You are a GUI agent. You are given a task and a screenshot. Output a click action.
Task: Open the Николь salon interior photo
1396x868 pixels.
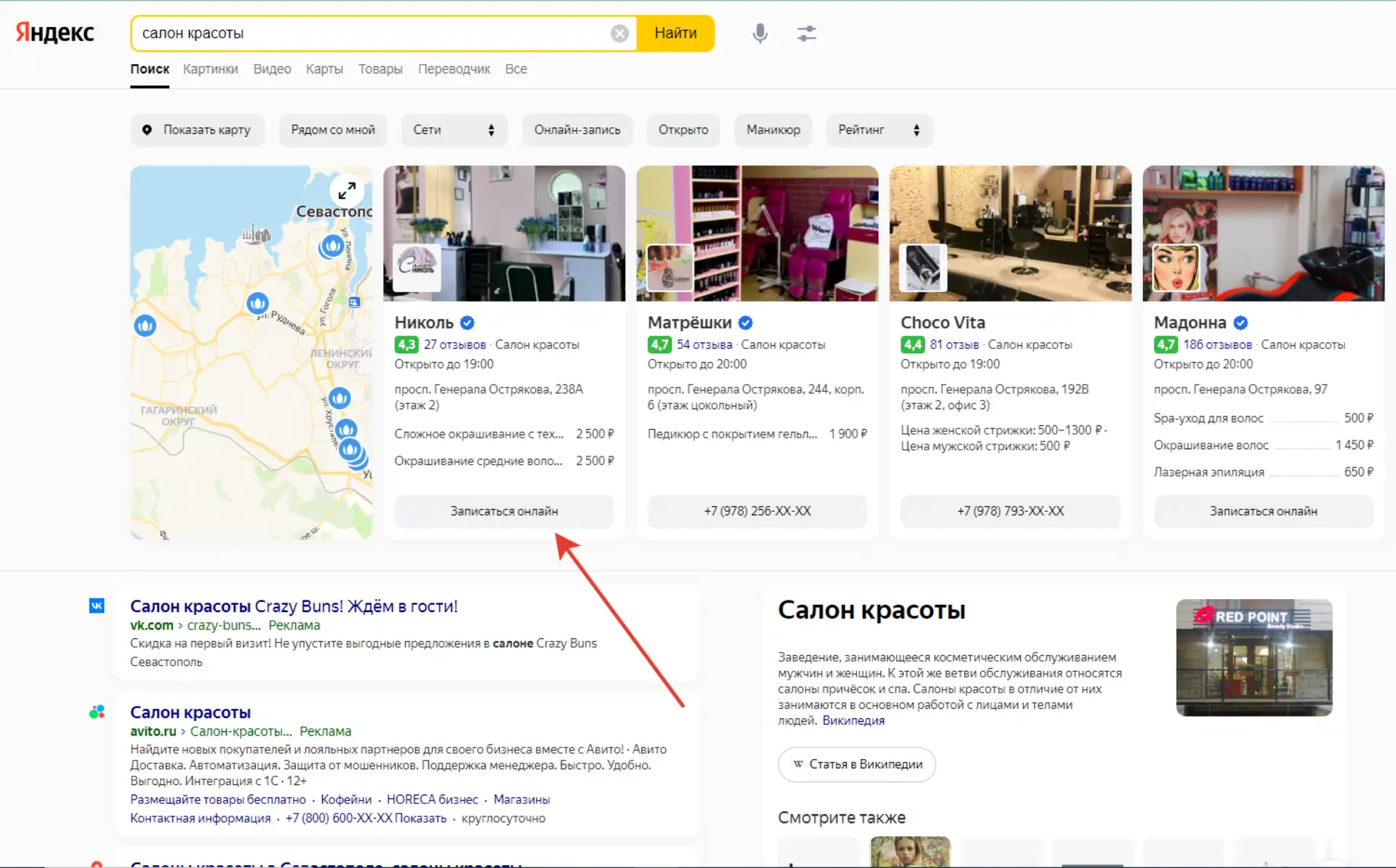pos(505,233)
